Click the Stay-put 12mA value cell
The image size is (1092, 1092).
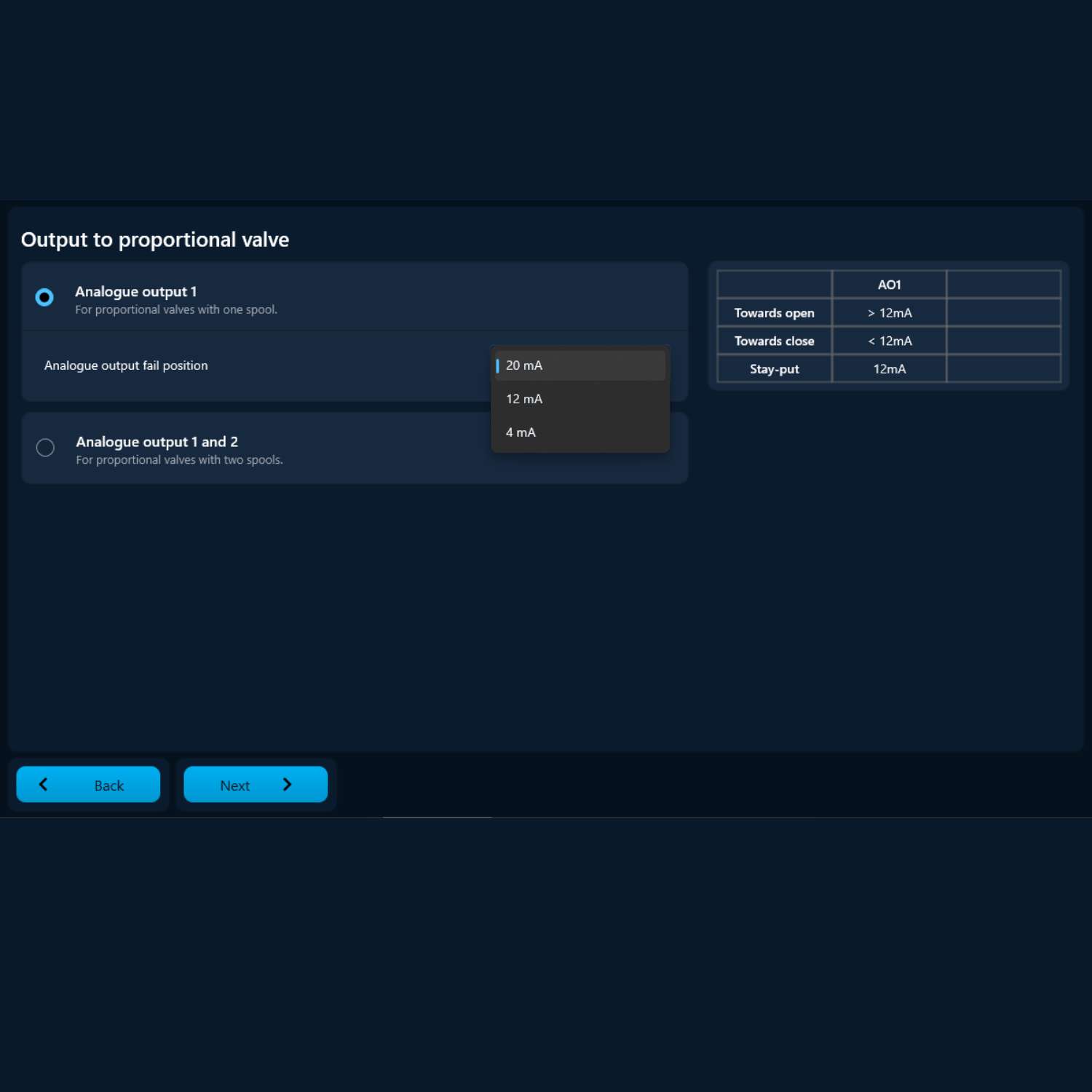[x=889, y=369]
